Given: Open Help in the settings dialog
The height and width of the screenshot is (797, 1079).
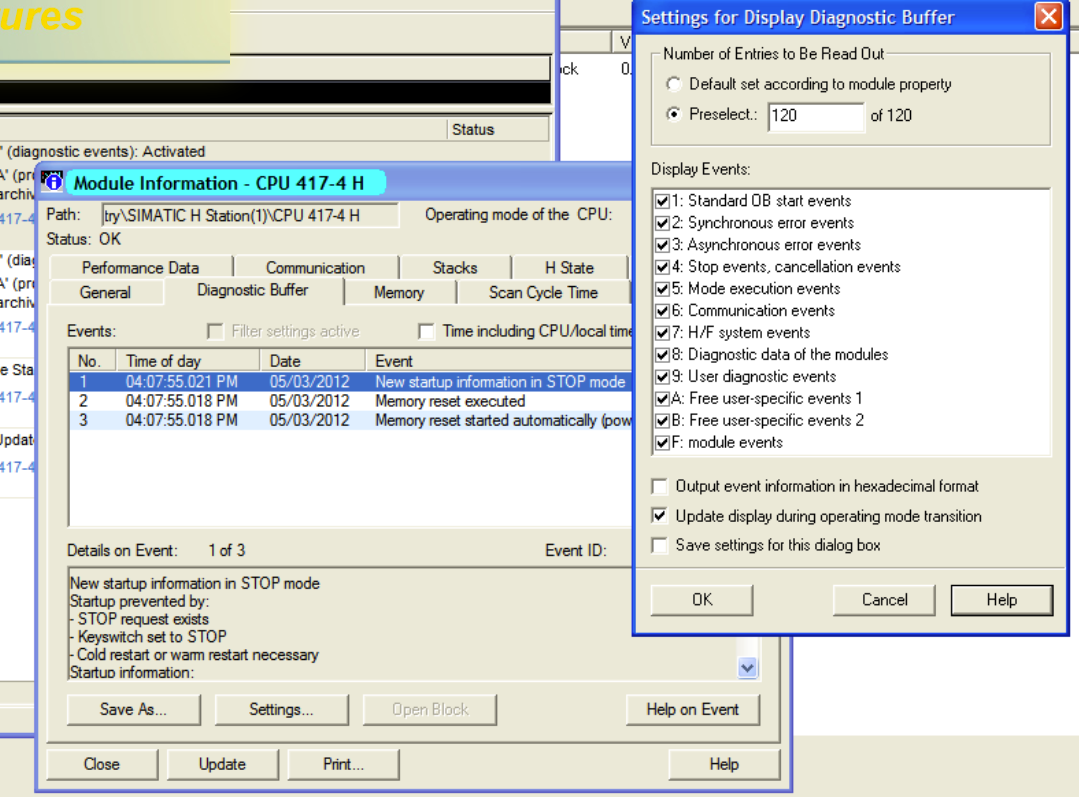Looking at the screenshot, I should point(1002,599).
